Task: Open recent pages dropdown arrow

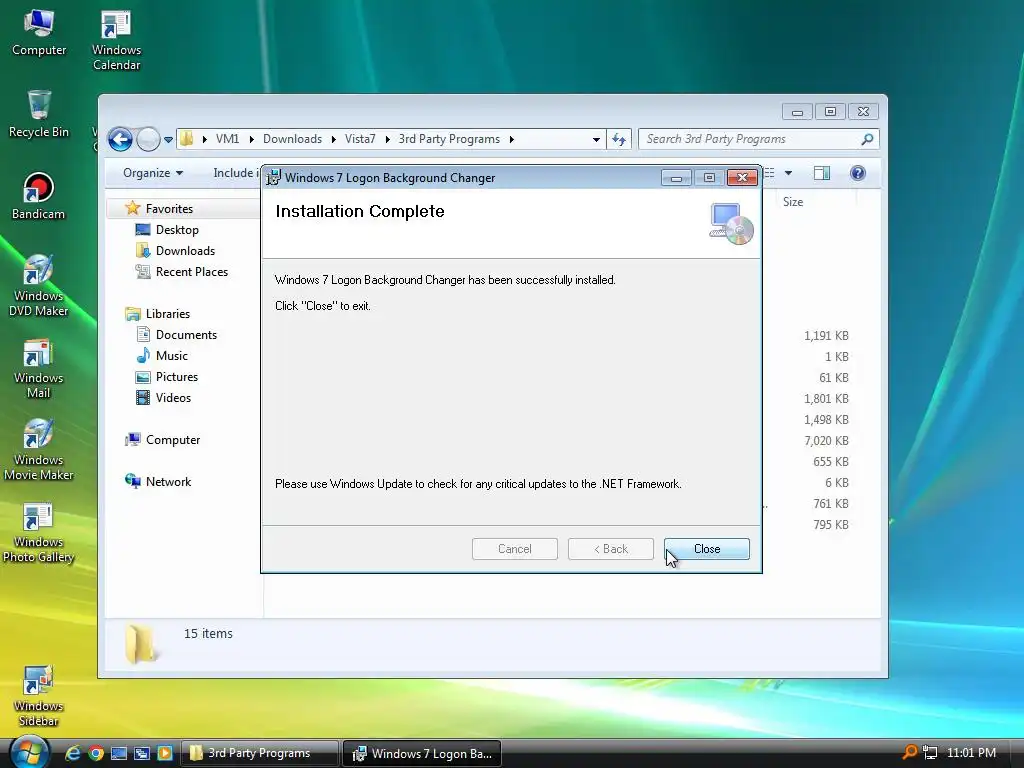Action: click(168, 140)
